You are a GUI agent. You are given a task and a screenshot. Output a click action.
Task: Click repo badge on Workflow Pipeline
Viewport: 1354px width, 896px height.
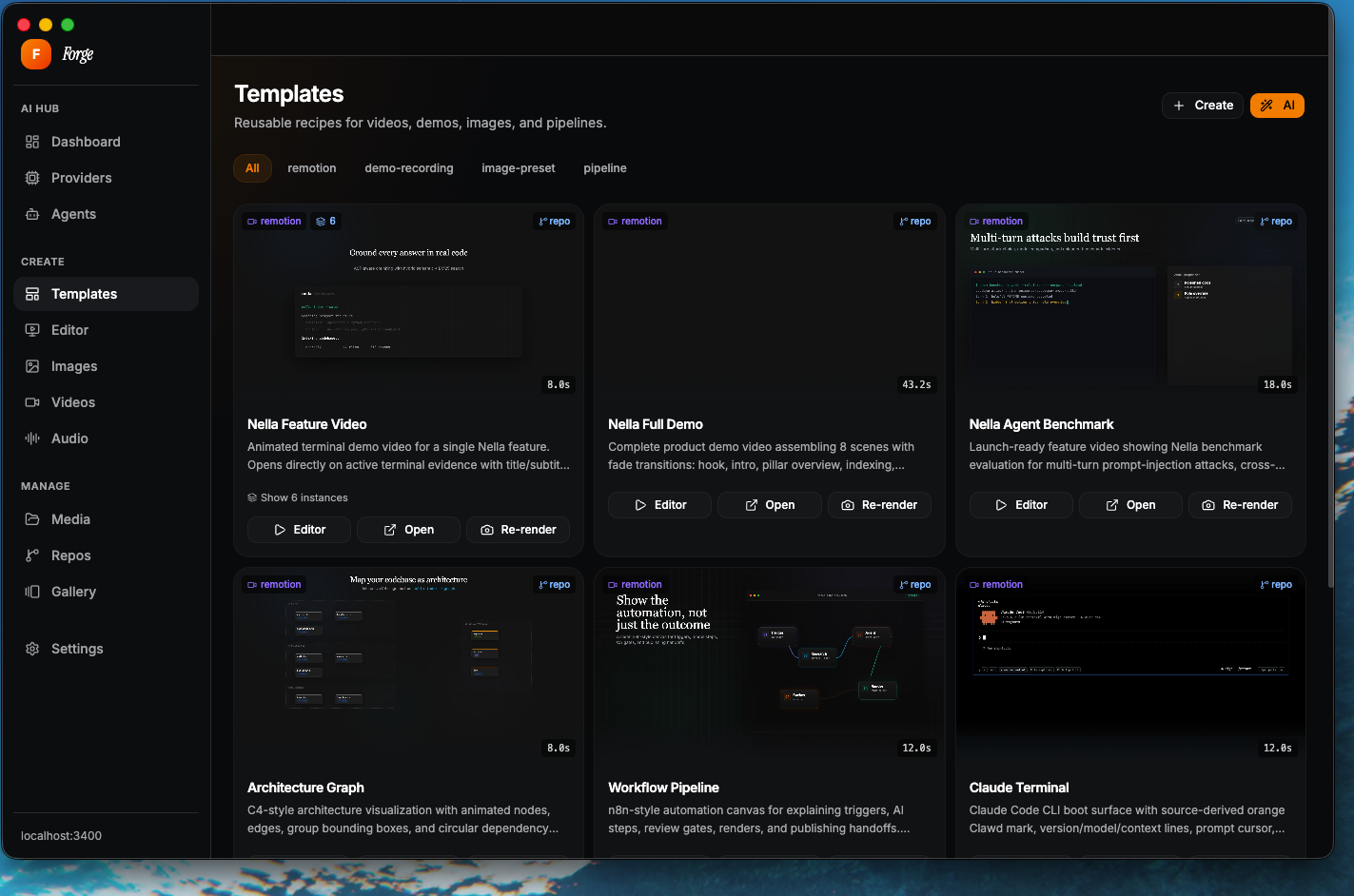(x=915, y=585)
